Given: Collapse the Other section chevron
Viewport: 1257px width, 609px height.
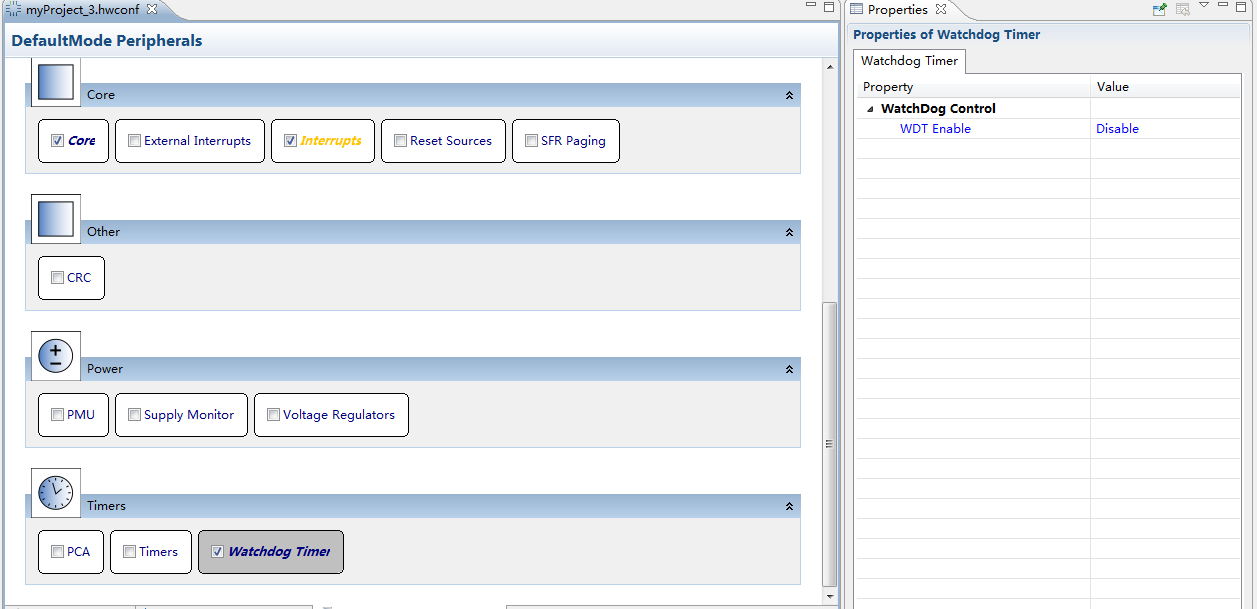Looking at the screenshot, I should [x=789, y=232].
